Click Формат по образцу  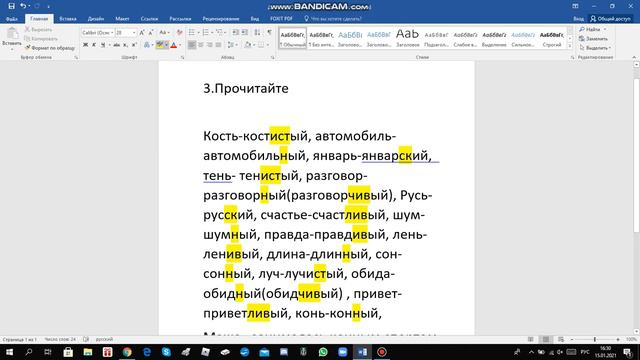tap(50, 48)
